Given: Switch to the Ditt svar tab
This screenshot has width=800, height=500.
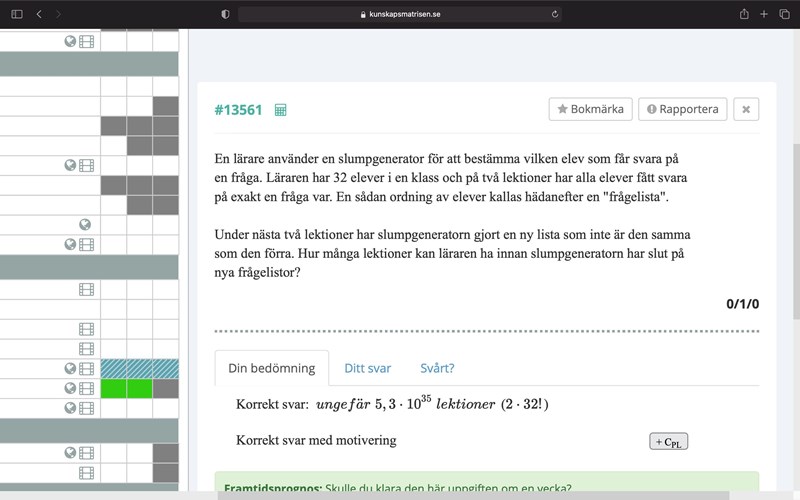Looking at the screenshot, I should [367, 368].
